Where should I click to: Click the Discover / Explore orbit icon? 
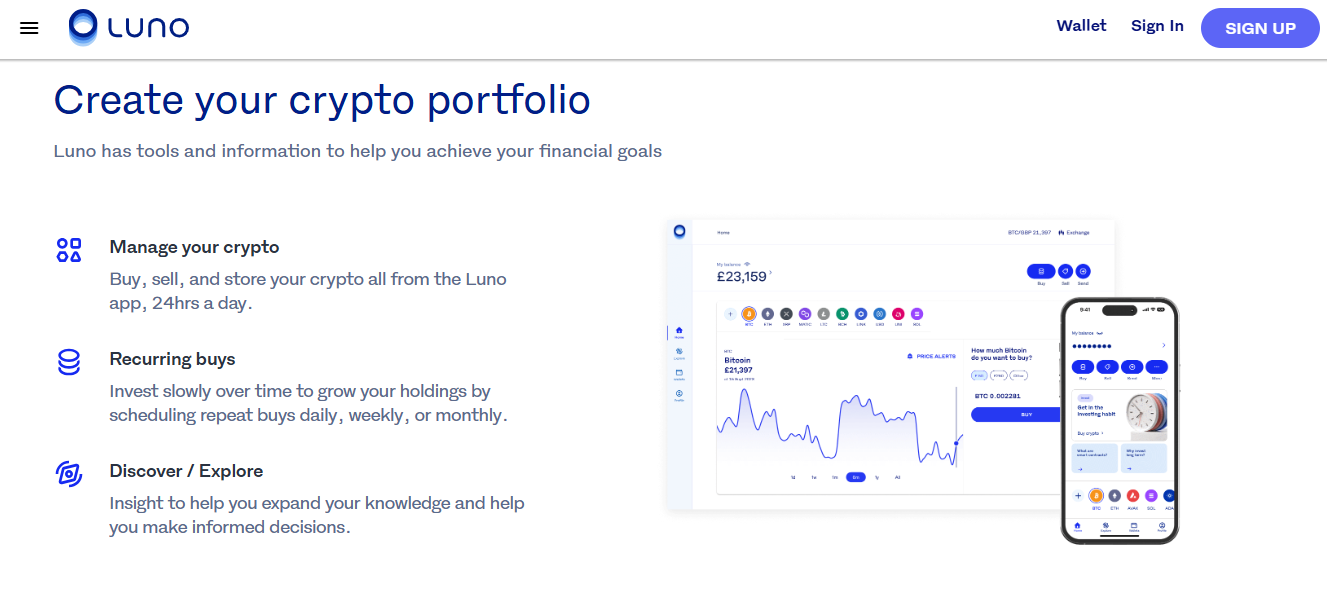click(x=69, y=473)
